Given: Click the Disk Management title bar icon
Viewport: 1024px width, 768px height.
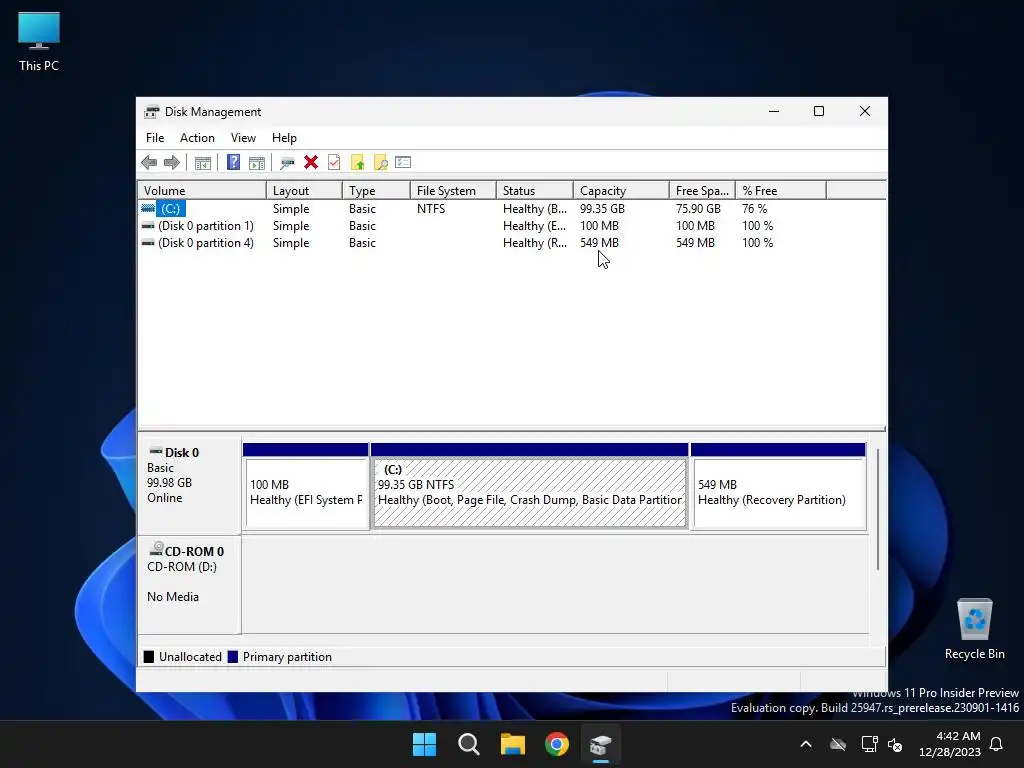Looking at the screenshot, I should 152,112.
